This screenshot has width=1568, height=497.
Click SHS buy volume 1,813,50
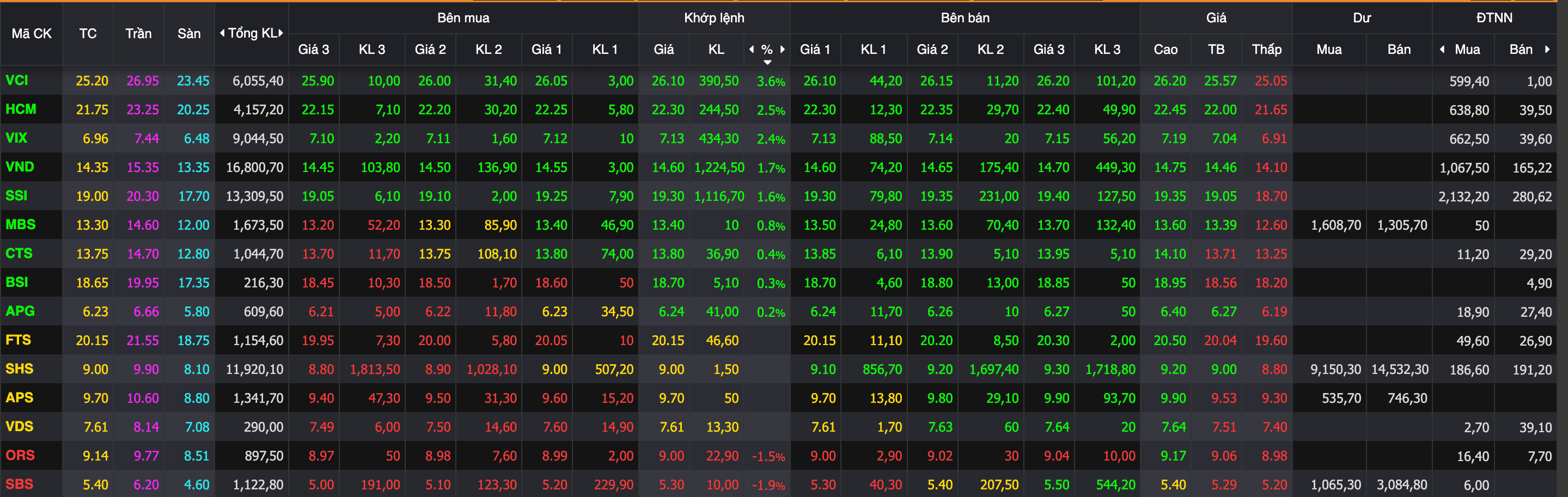click(x=375, y=369)
